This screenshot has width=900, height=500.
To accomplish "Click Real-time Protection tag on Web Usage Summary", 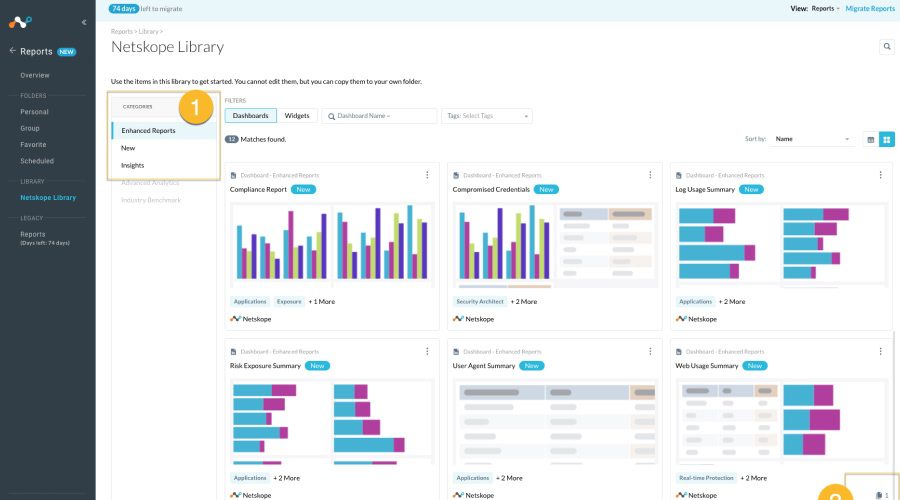I will click(707, 478).
